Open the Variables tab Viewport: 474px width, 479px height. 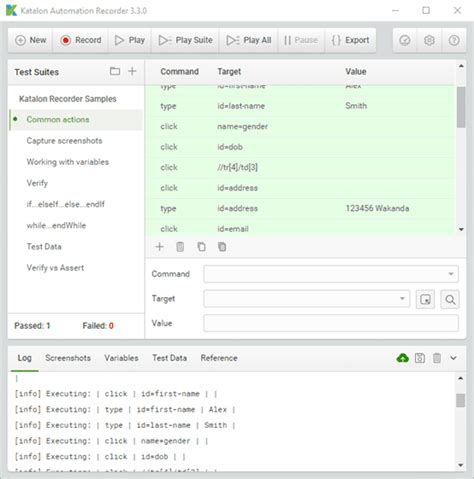[121, 358]
